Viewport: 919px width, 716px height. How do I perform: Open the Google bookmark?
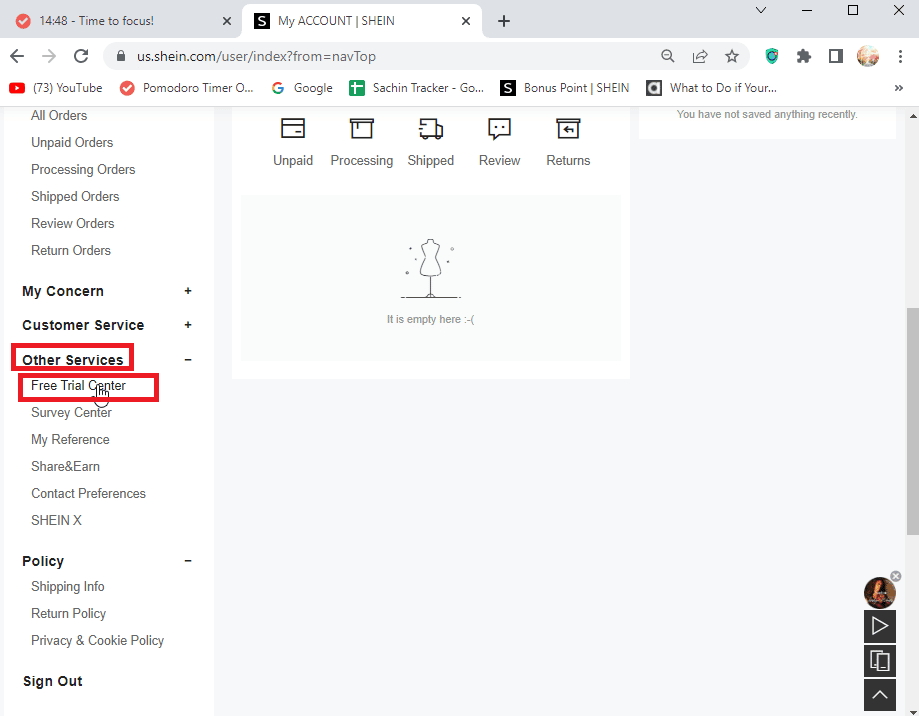pos(302,88)
